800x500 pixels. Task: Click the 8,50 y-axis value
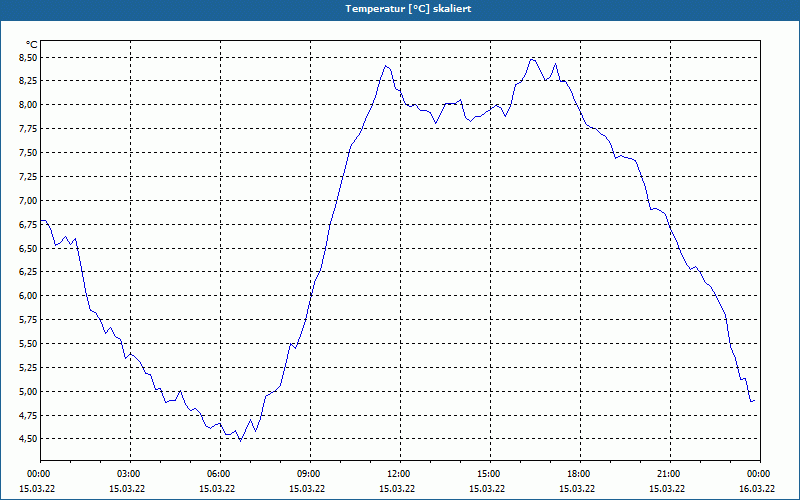29,58
